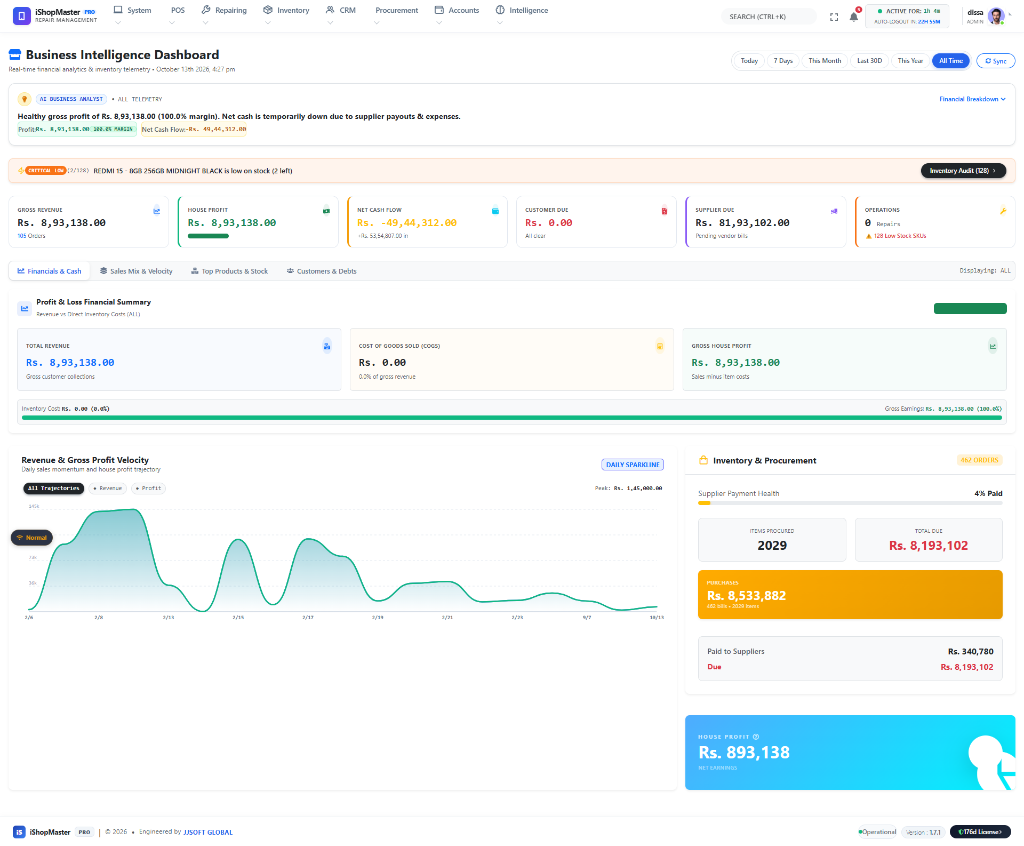
Task: Open the Accounts menu
Action: coord(456,10)
